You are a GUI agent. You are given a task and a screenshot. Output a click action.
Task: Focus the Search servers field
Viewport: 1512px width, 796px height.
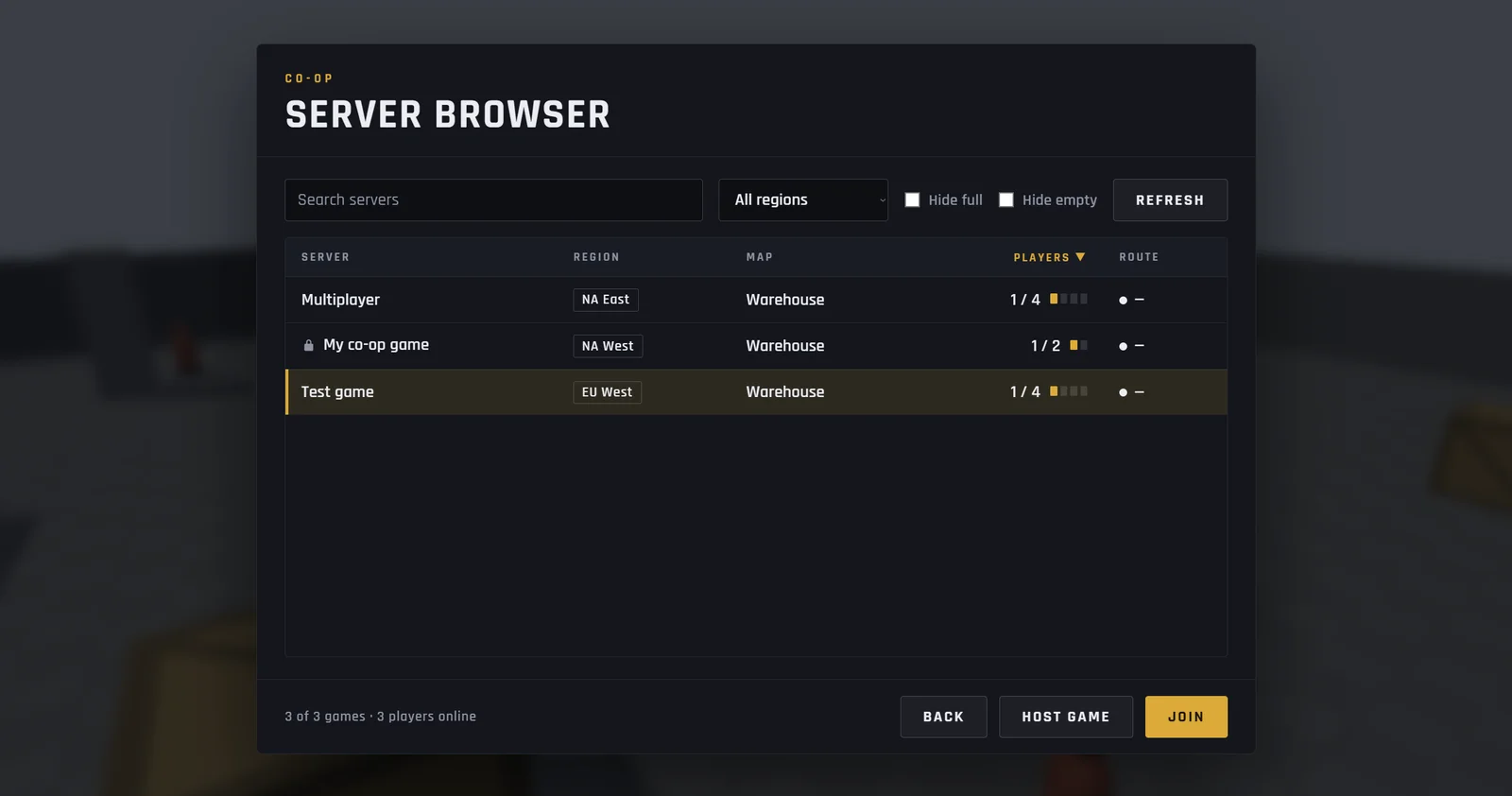(x=493, y=199)
